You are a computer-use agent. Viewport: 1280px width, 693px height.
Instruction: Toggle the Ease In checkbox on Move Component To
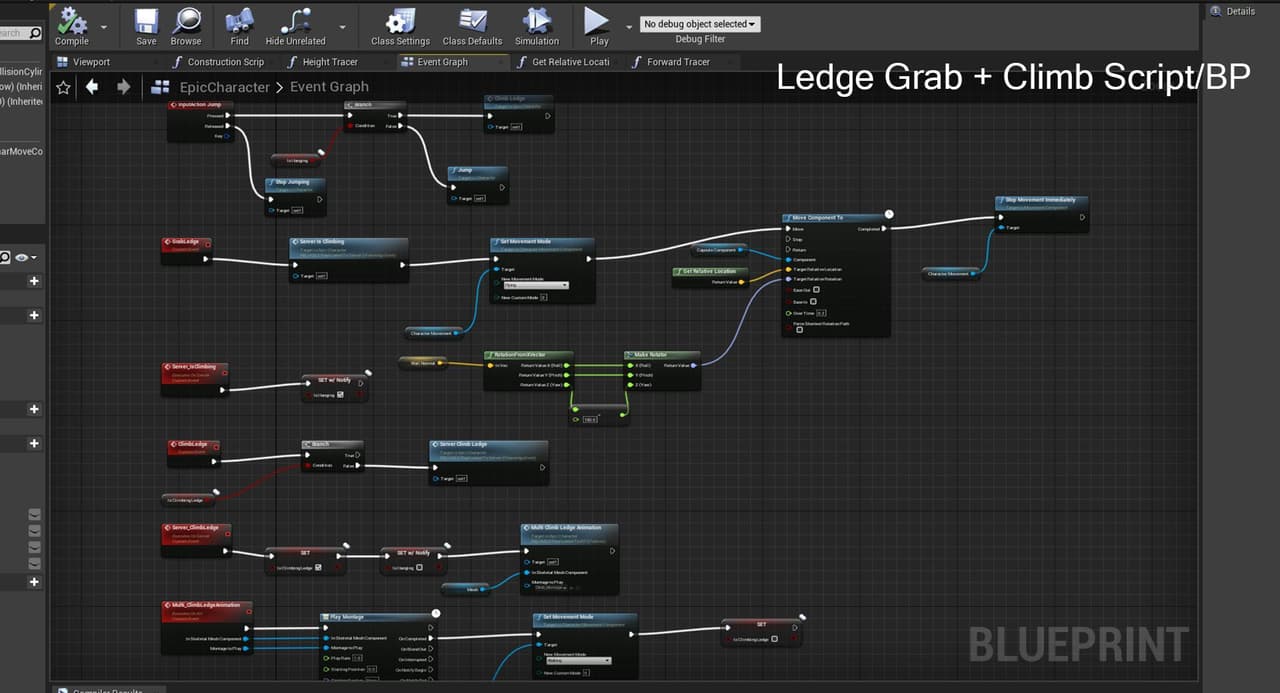(814, 301)
